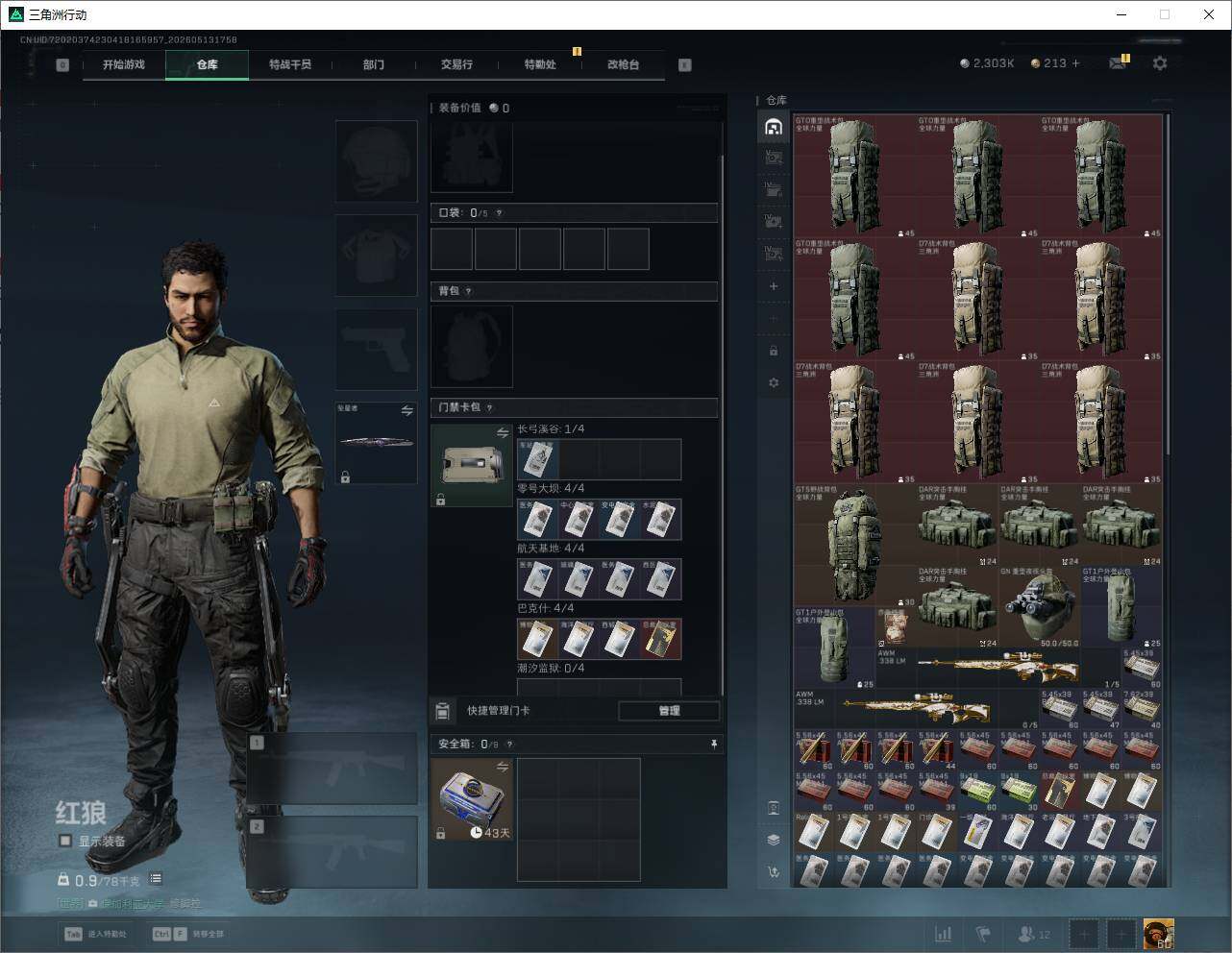Select the main warehouse storage icon
The height and width of the screenshot is (953, 1232).
pos(774,127)
